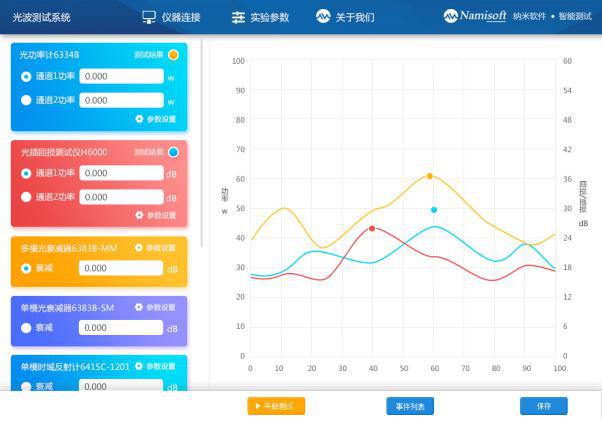Click the 光功率计6334B card title

(50, 55)
